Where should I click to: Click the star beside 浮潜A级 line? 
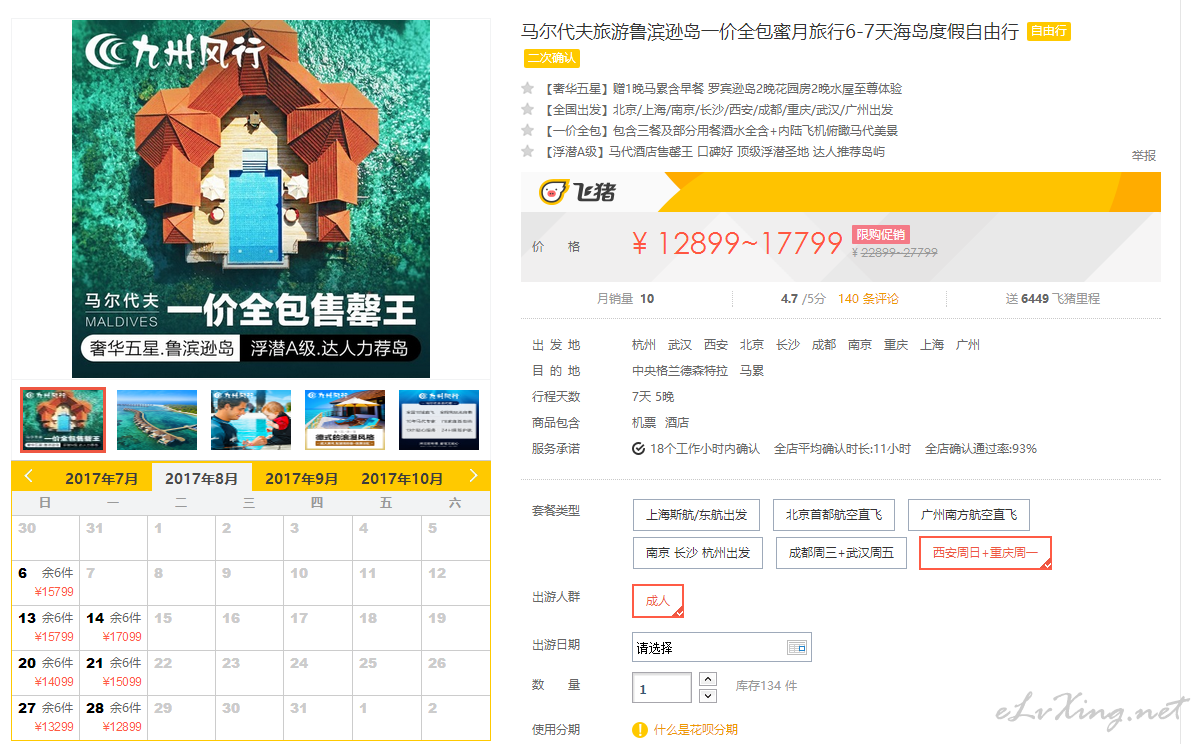[x=528, y=151]
